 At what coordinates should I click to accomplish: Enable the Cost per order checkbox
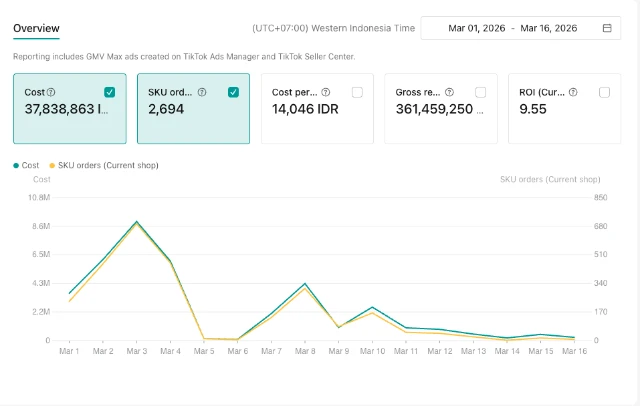pyautogui.click(x=357, y=92)
